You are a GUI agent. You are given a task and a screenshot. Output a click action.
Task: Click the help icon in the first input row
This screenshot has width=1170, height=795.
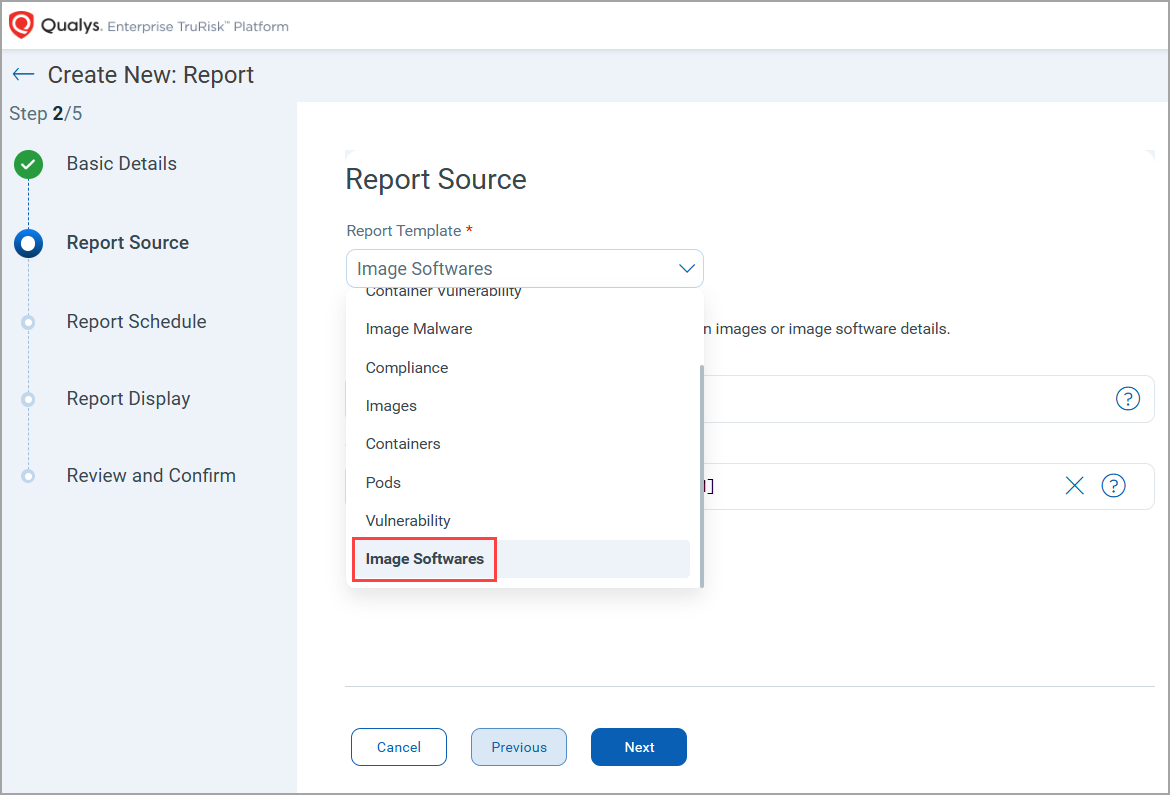click(1127, 399)
